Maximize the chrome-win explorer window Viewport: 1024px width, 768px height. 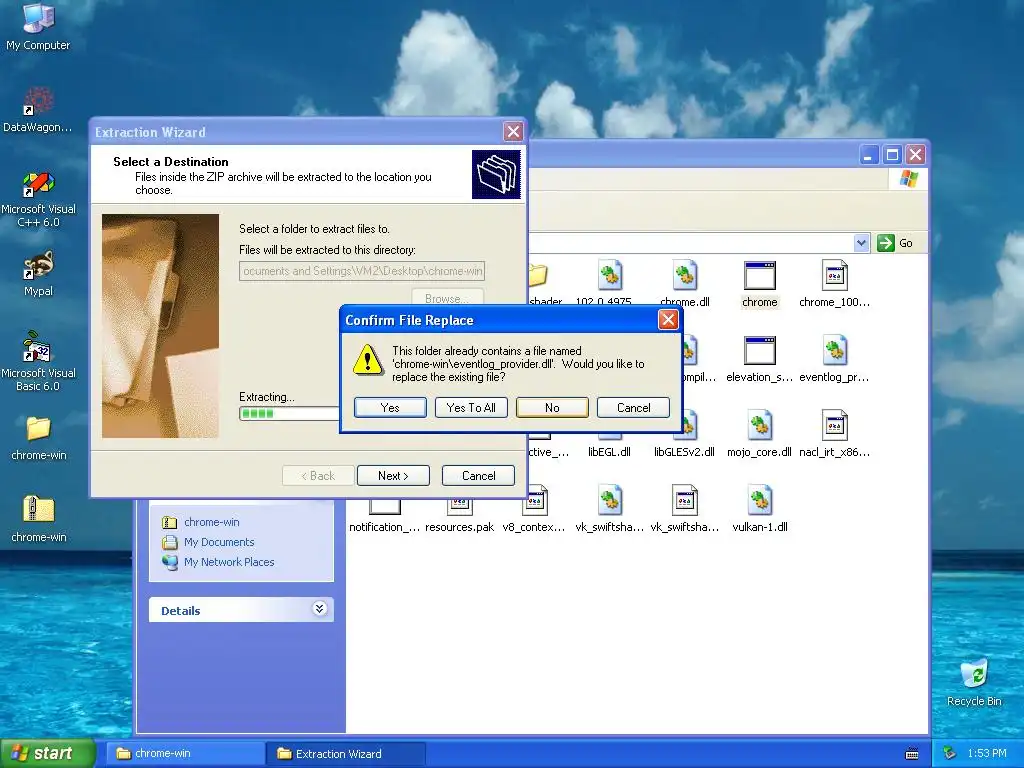892,155
